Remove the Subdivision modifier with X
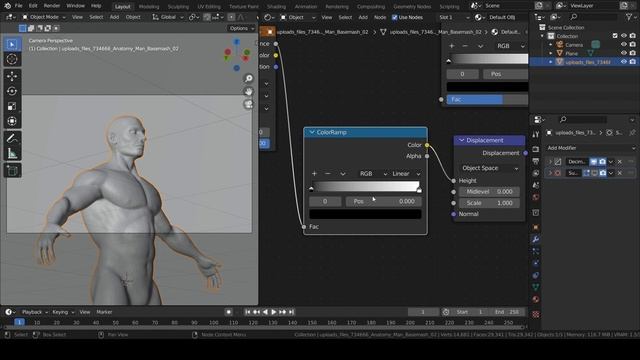The image size is (640, 360). point(620,173)
